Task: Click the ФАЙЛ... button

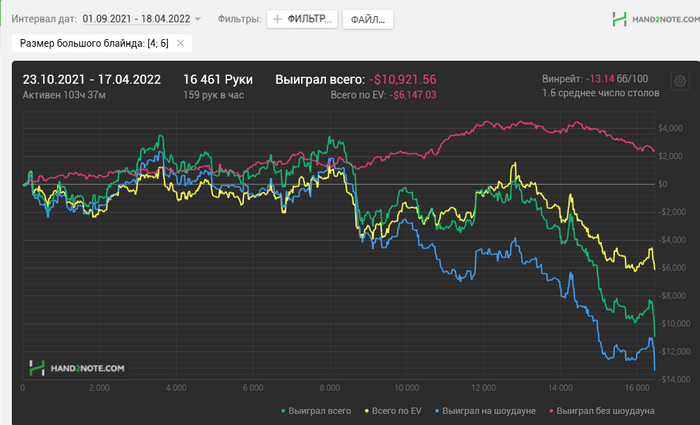Action: [x=368, y=20]
